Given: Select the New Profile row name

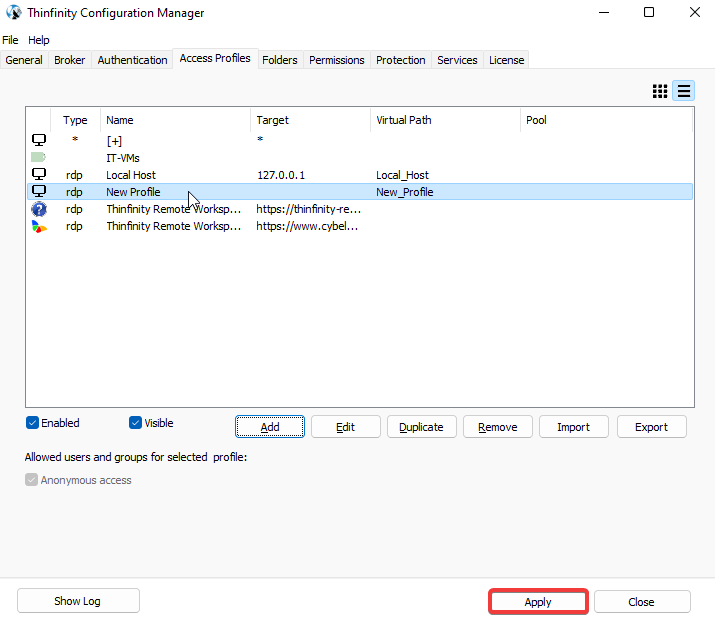Looking at the screenshot, I should (133, 192).
